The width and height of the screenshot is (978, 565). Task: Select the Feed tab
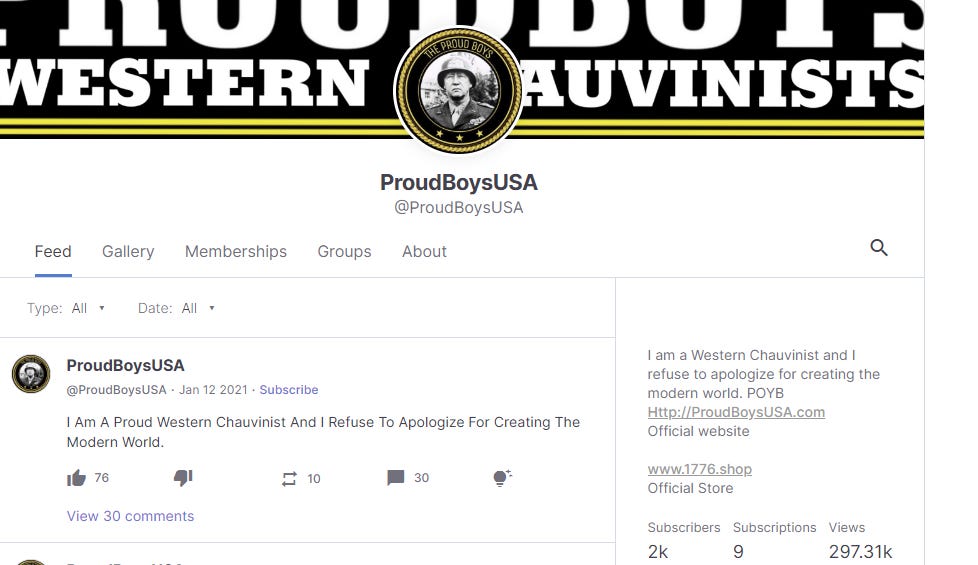tap(53, 251)
